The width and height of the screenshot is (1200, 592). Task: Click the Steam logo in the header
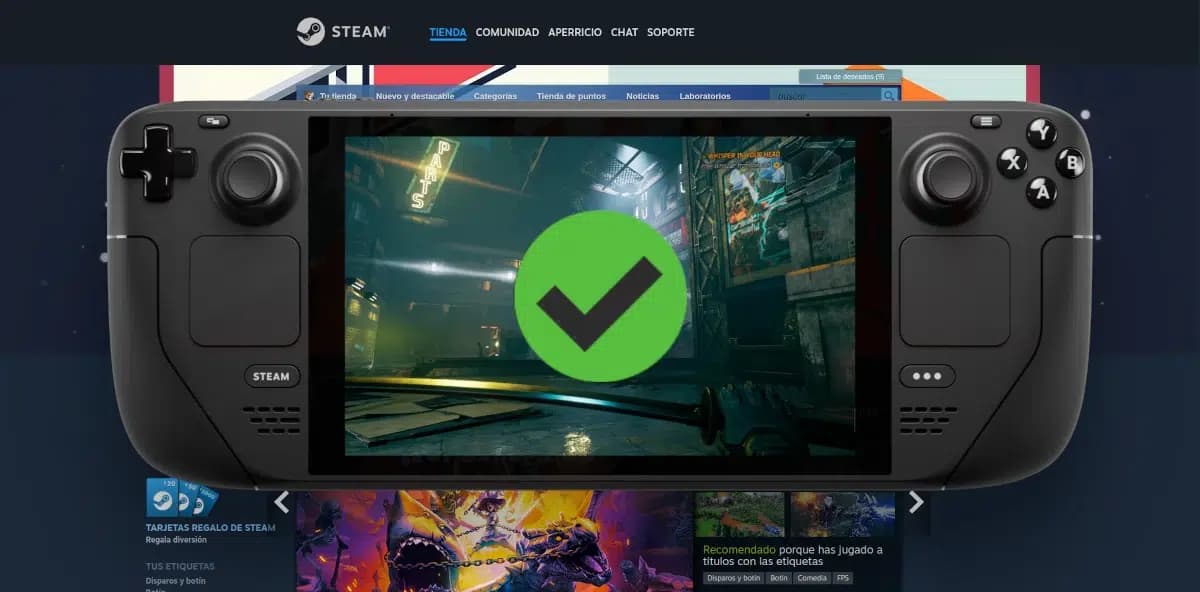tap(343, 32)
